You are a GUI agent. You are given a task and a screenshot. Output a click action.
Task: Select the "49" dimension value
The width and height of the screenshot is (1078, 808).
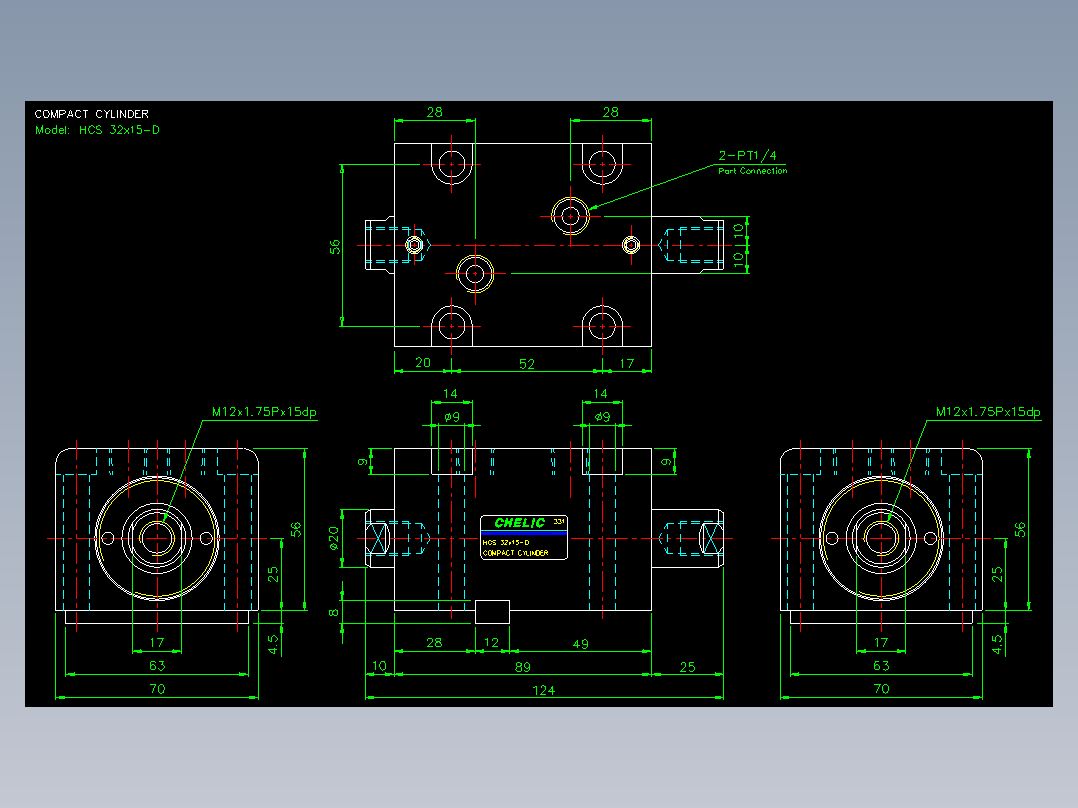(x=580, y=644)
